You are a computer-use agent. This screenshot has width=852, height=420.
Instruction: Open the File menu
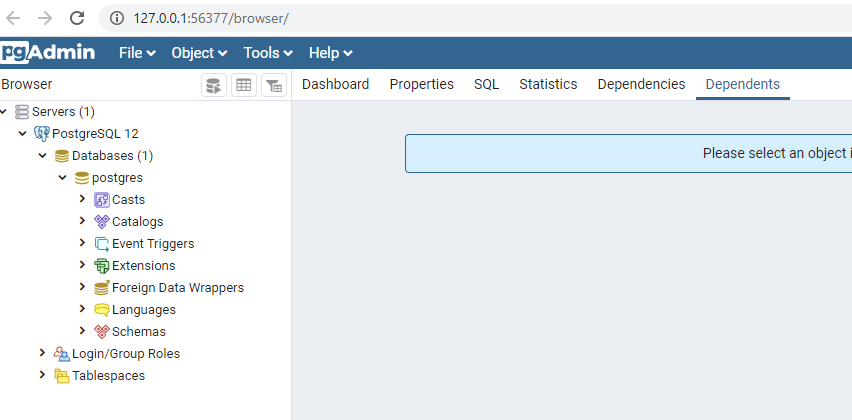[137, 53]
